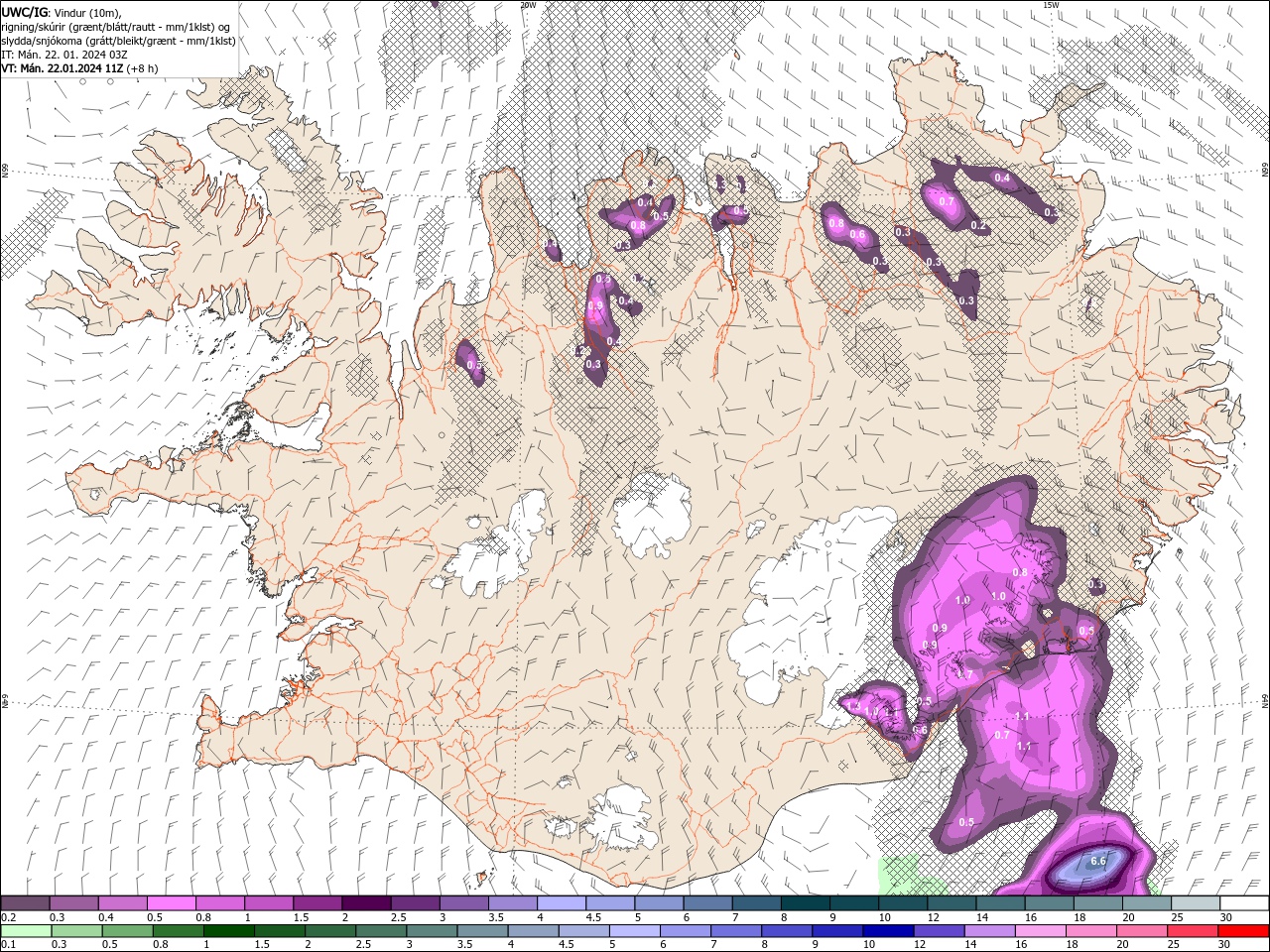
Task: Select upper legend swatch starting at 0.8
Action: point(219,903)
